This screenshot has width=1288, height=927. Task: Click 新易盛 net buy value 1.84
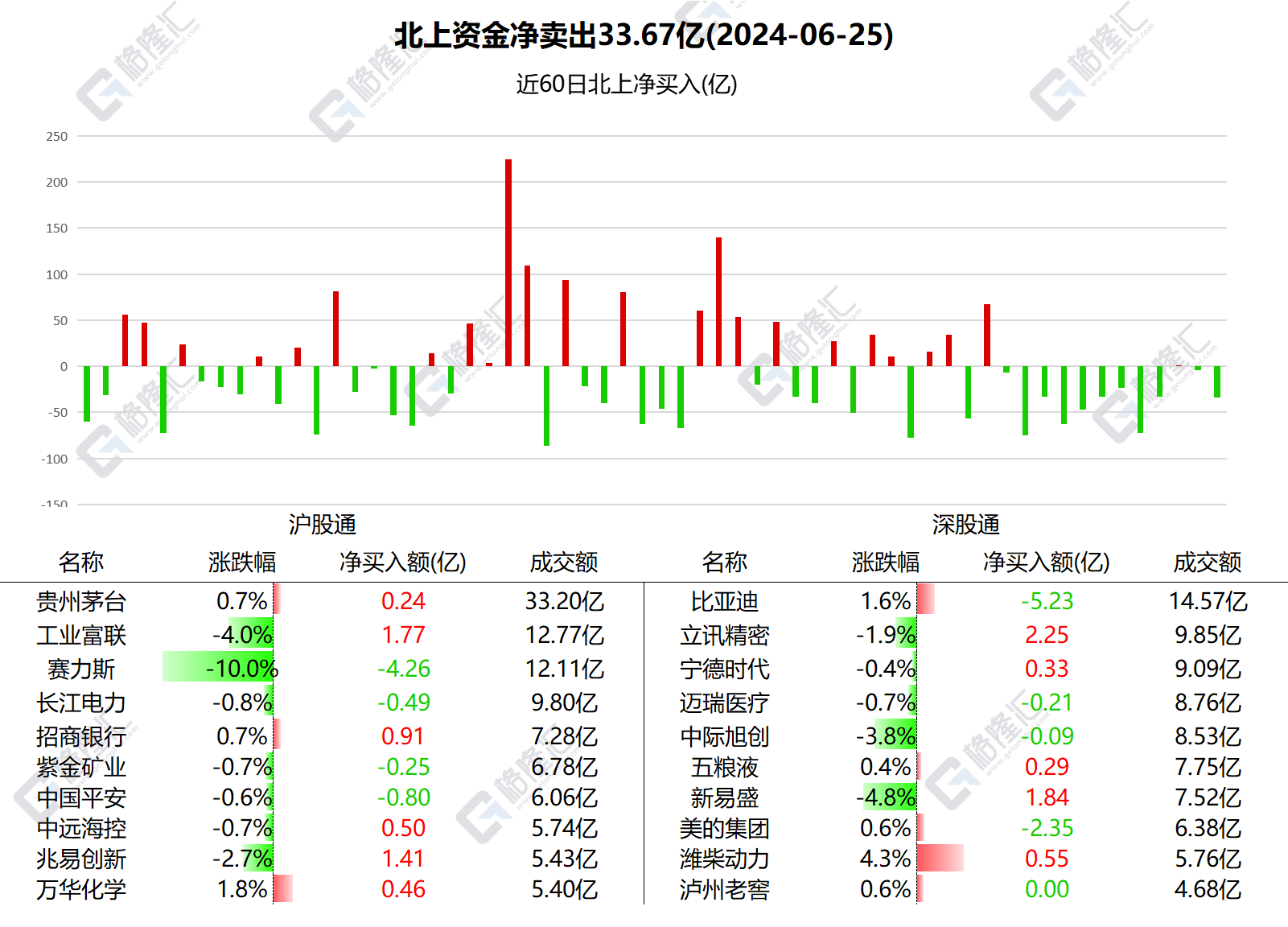(x=1047, y=797)
